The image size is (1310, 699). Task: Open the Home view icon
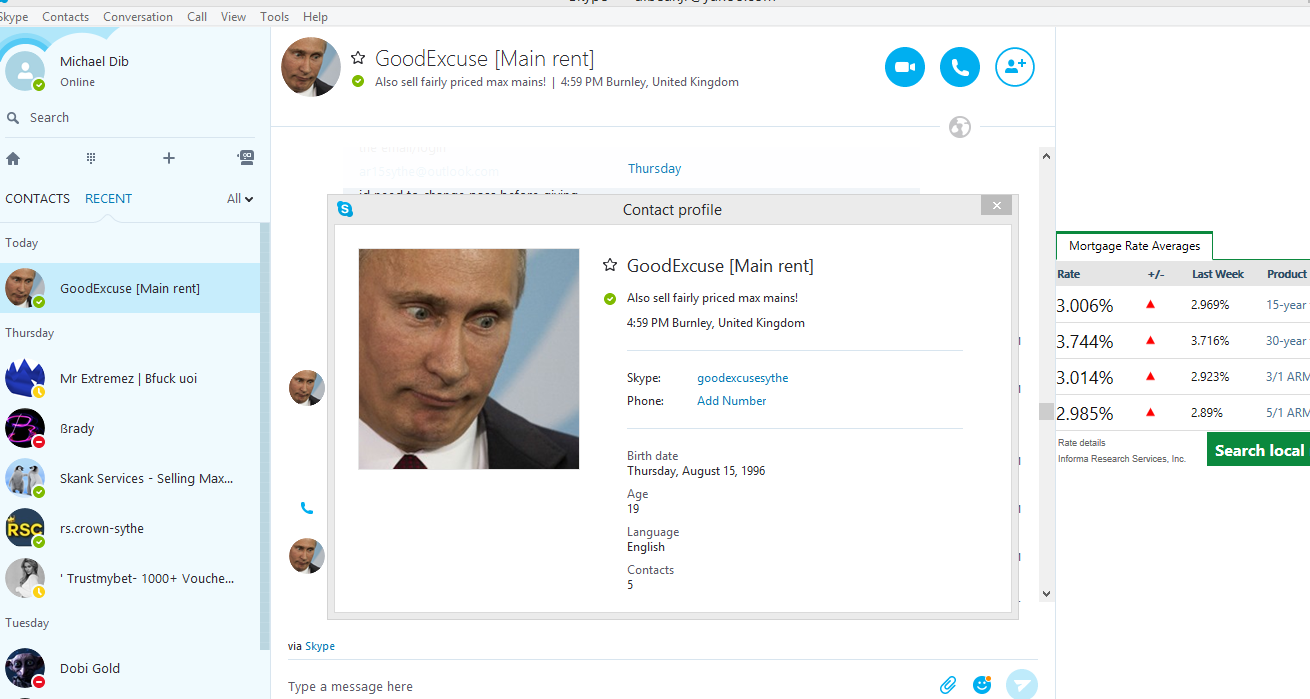click(13, 158)
